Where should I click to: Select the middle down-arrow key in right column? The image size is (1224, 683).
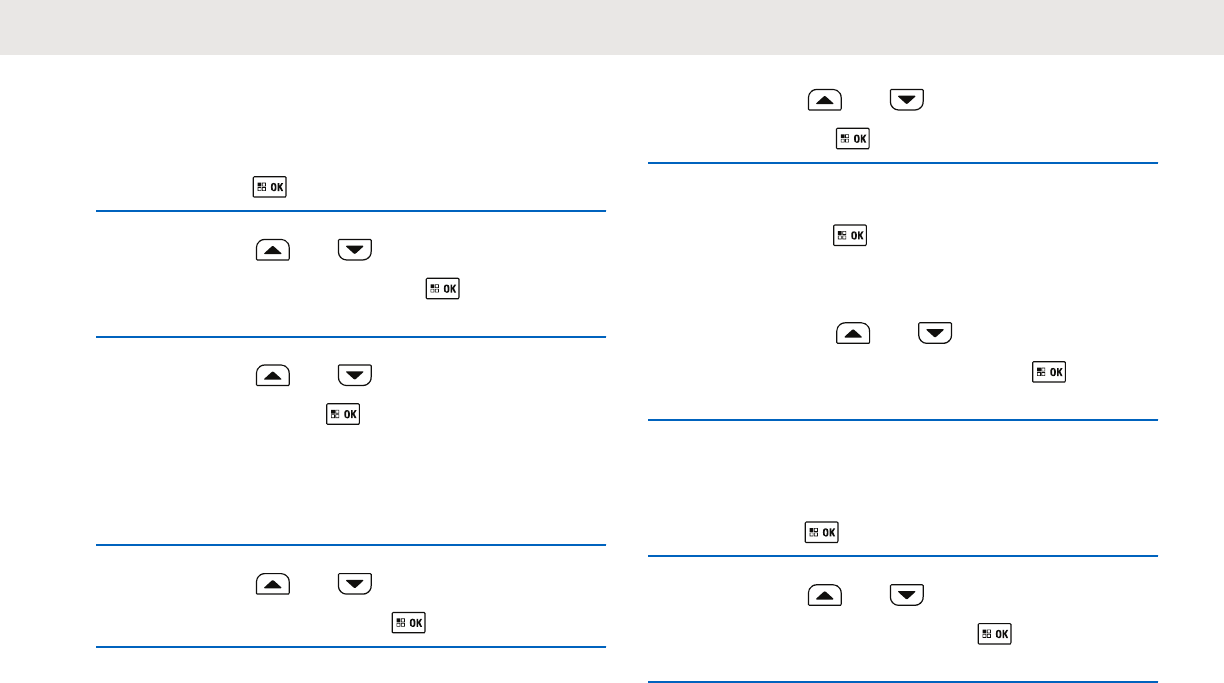point(935,334)
